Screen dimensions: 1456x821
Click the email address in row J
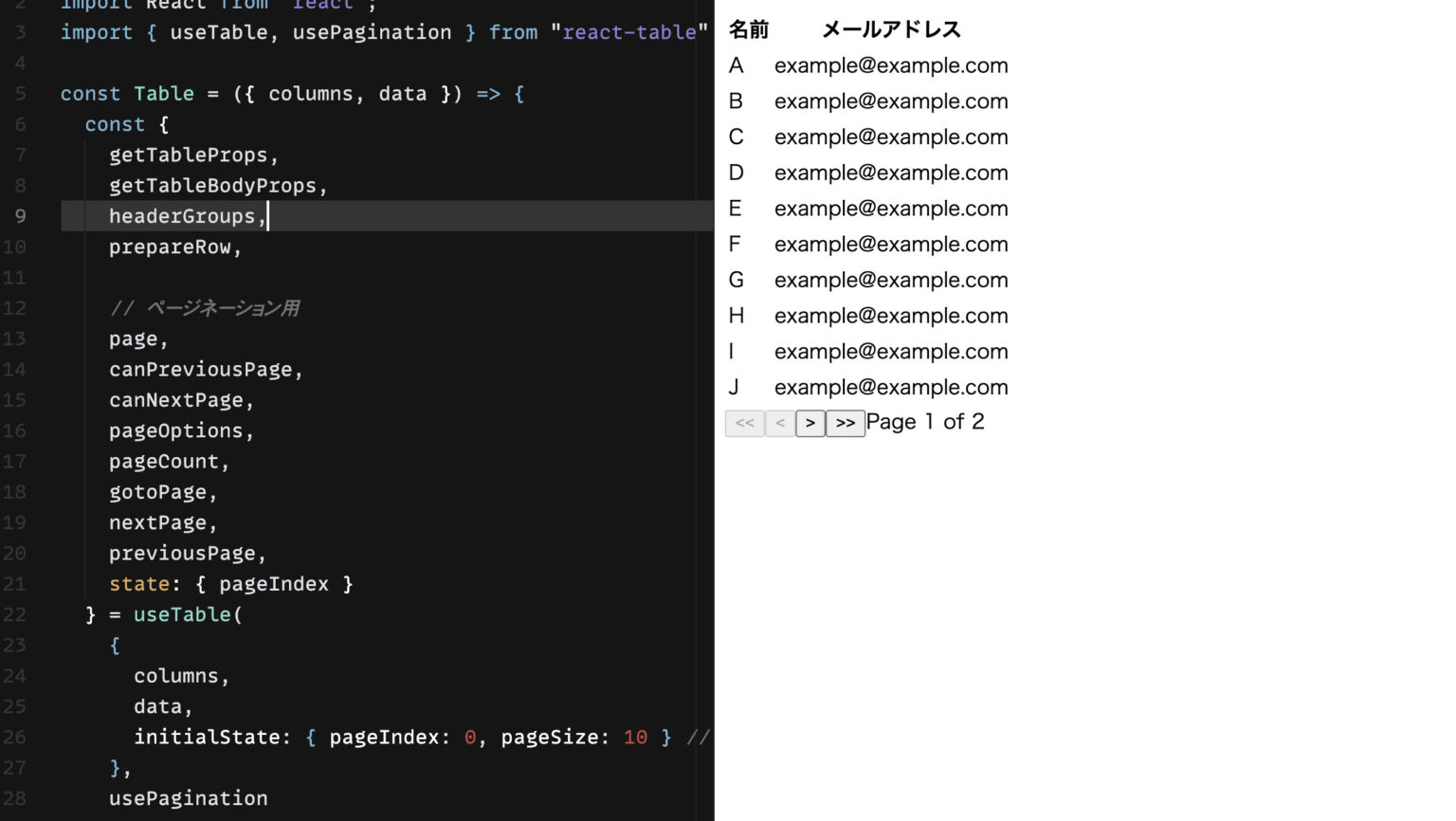[x=891, y=387]
